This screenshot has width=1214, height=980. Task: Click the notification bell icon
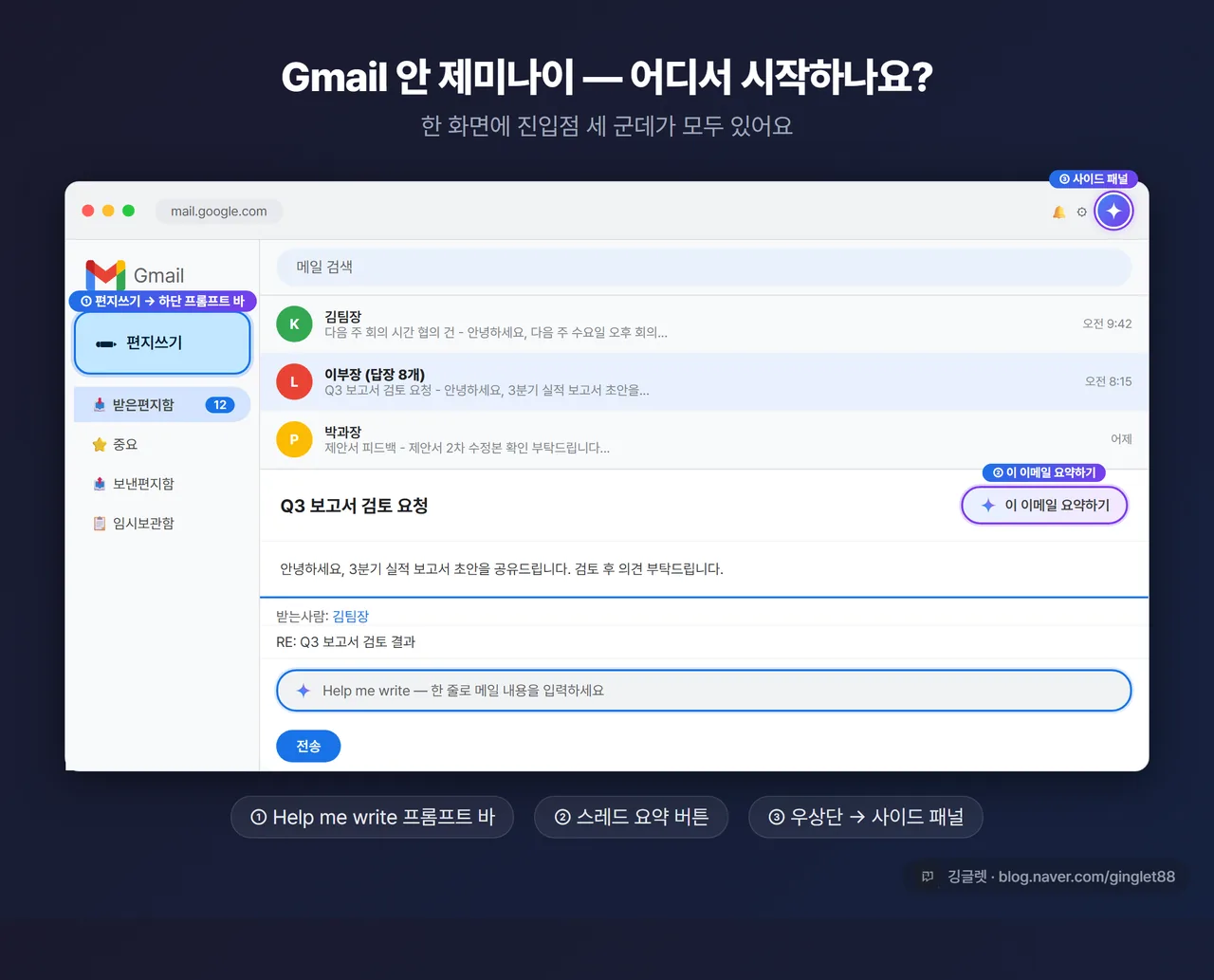click(1058, 212)
